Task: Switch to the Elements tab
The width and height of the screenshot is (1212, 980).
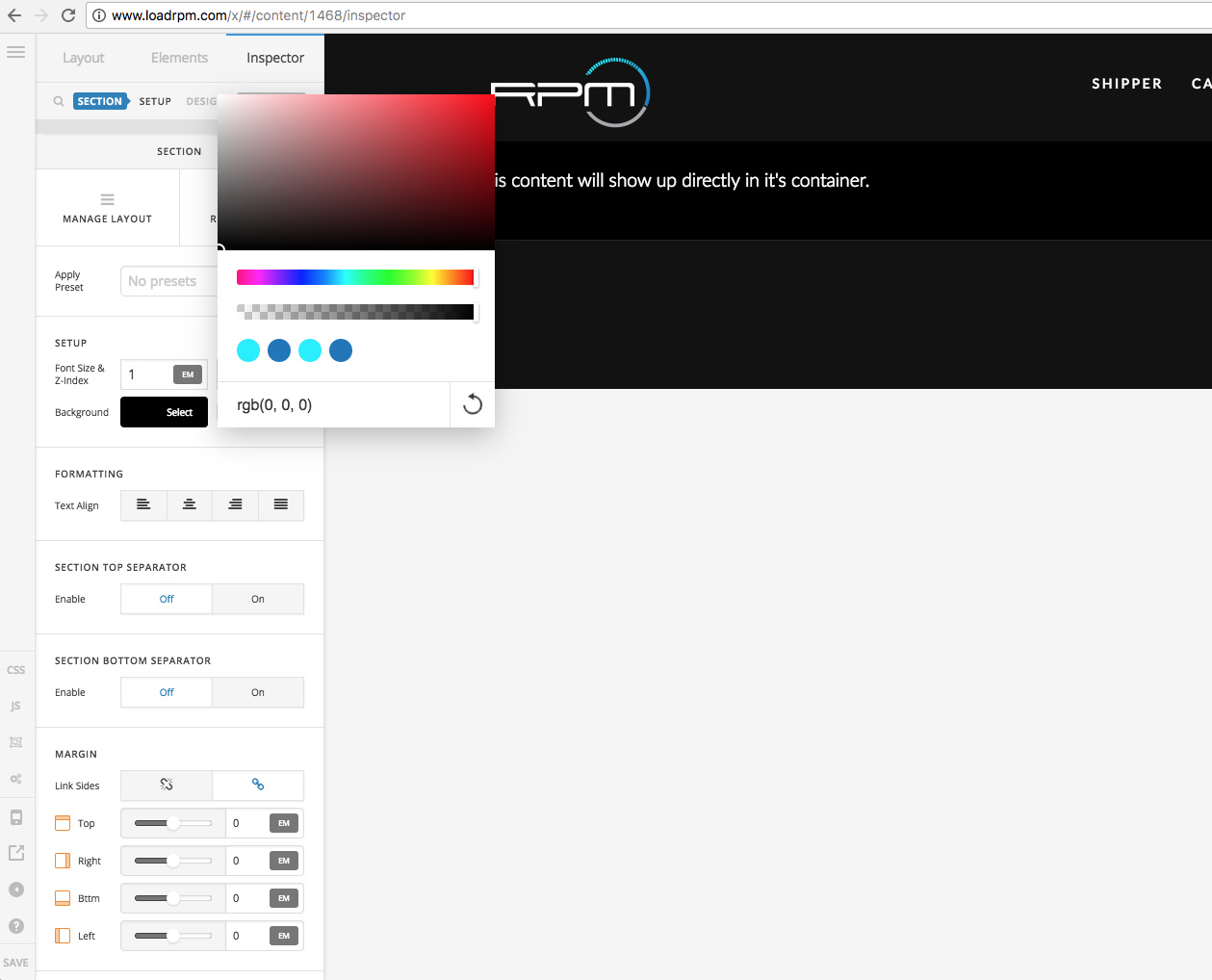Action: click(179, 58)
